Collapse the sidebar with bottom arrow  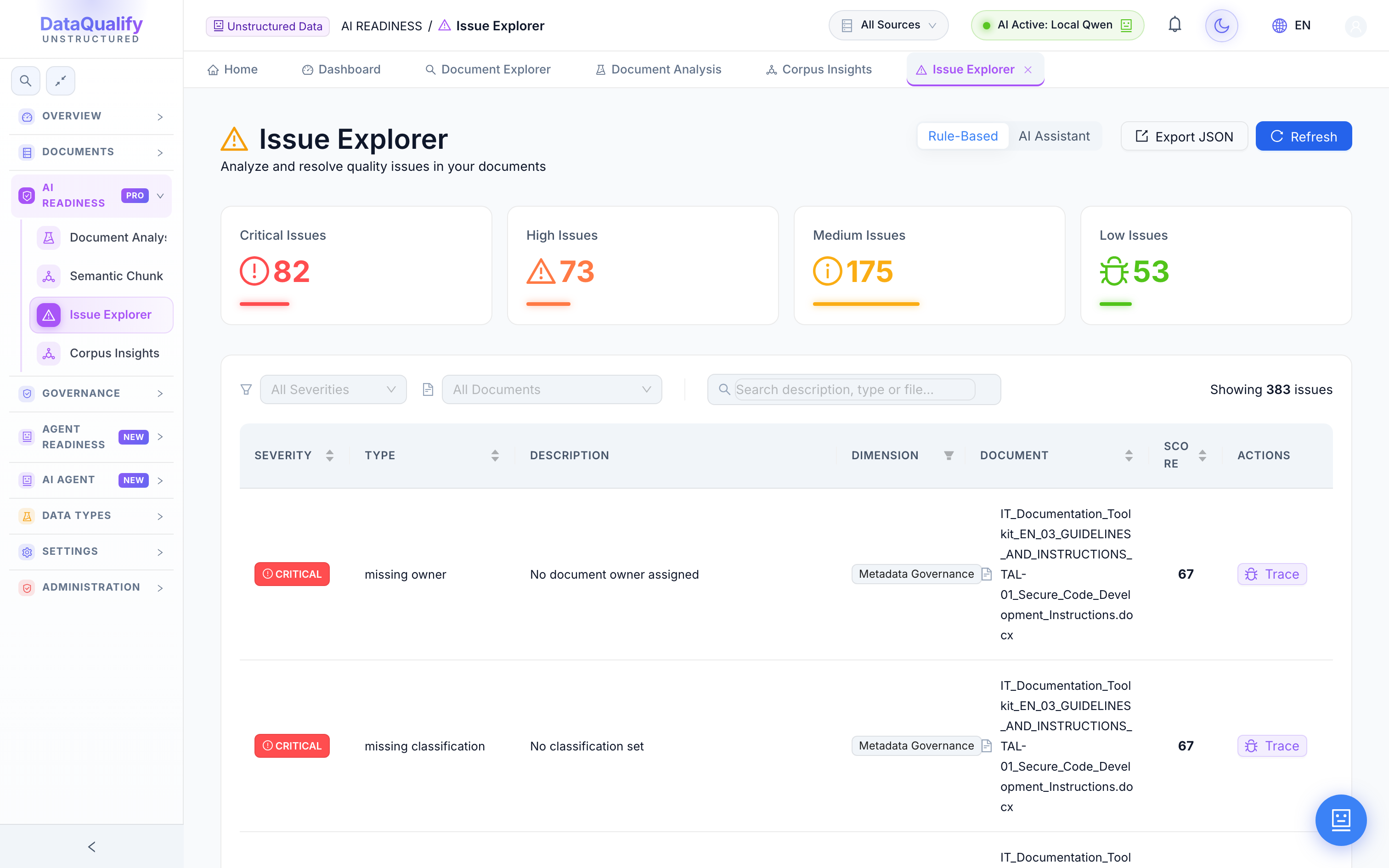pyautogui.click(x=91, y=847)
